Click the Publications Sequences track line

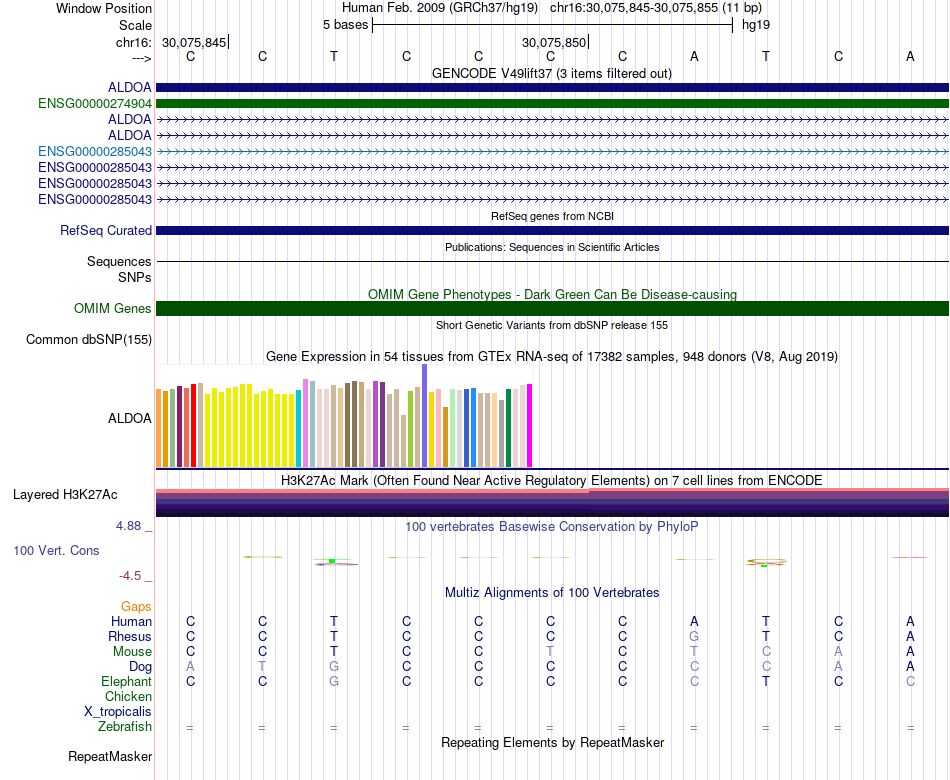coord(553,261)
